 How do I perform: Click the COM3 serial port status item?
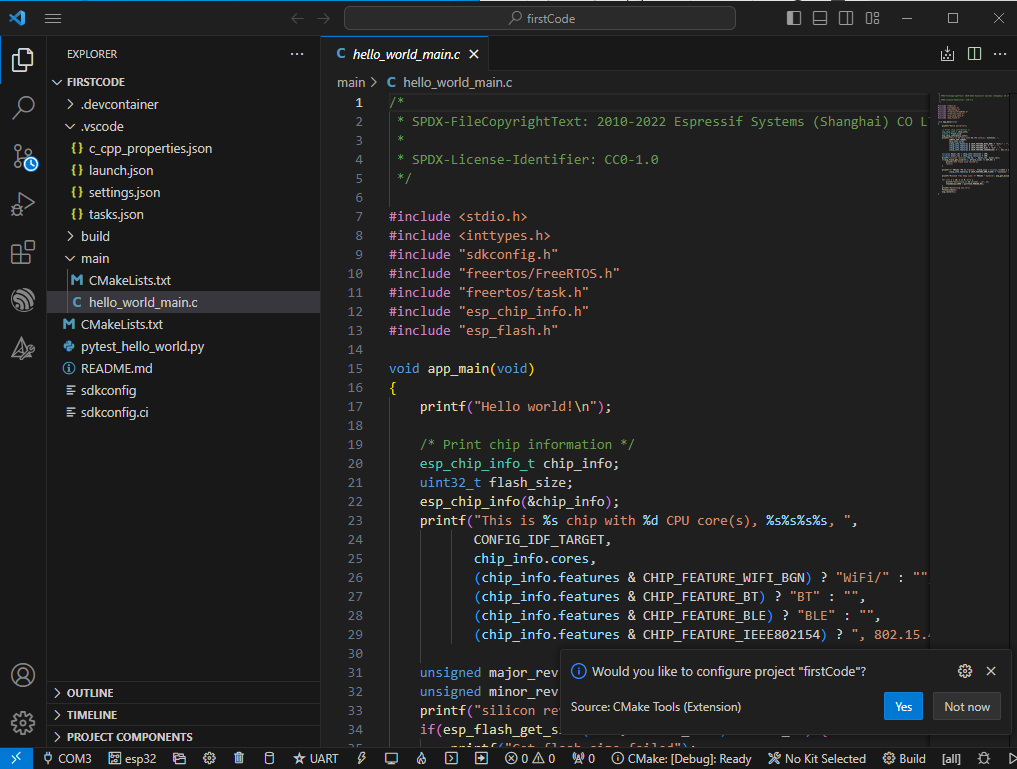pos(66,759)
